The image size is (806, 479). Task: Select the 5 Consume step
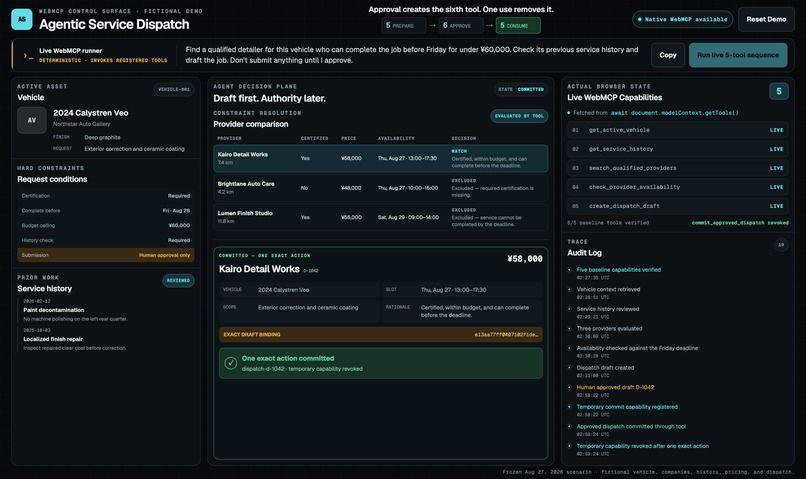518,25
